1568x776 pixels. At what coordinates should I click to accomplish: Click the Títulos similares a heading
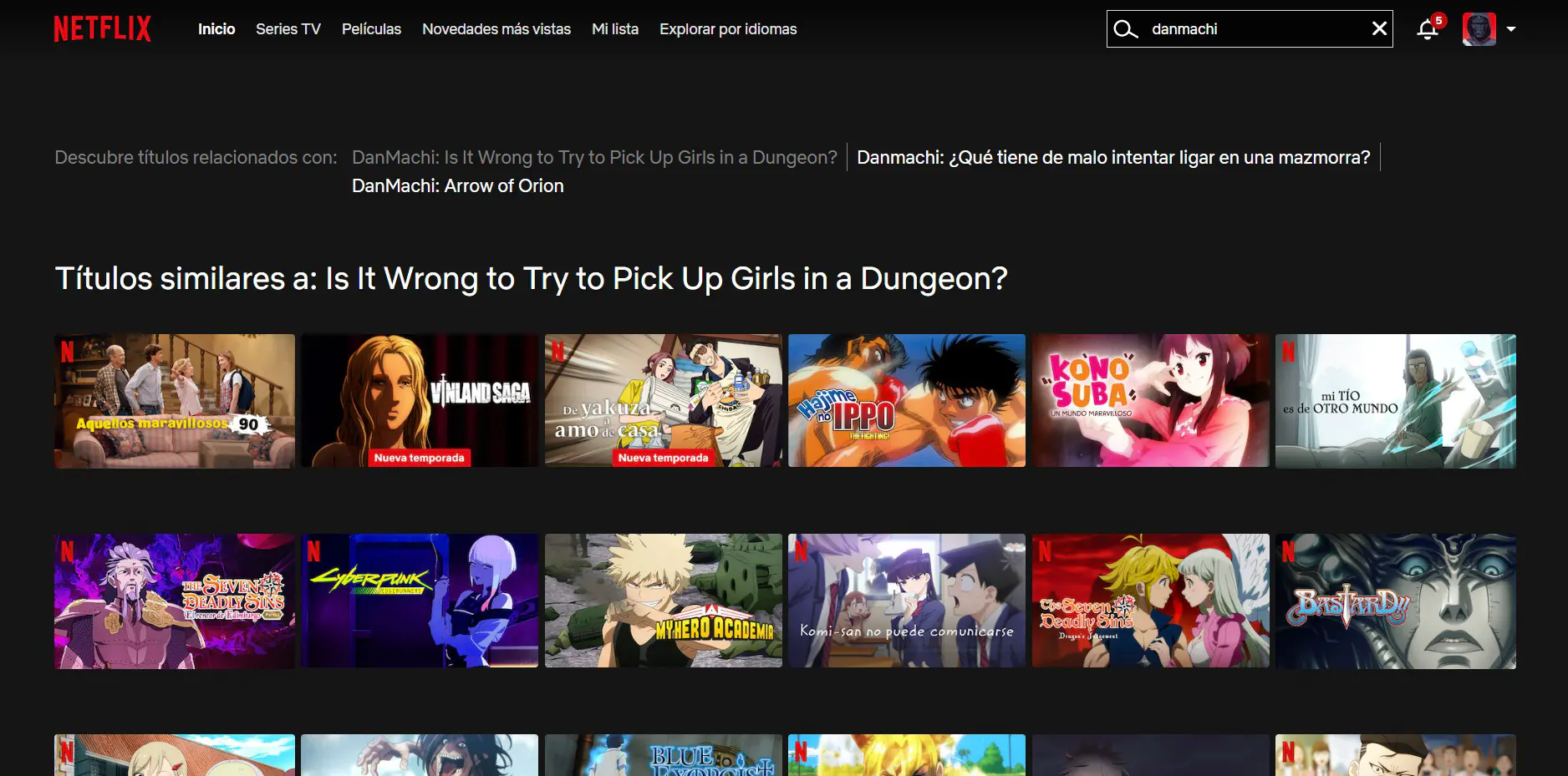(531, 278)
